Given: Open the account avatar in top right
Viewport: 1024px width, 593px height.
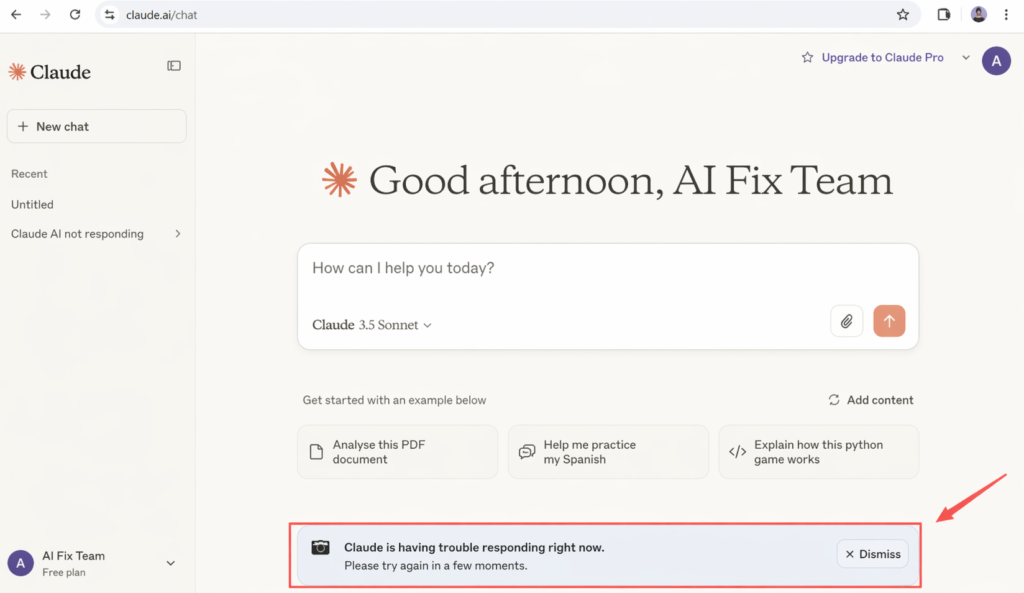Looking at the screenshot, I should pos(996,60).
